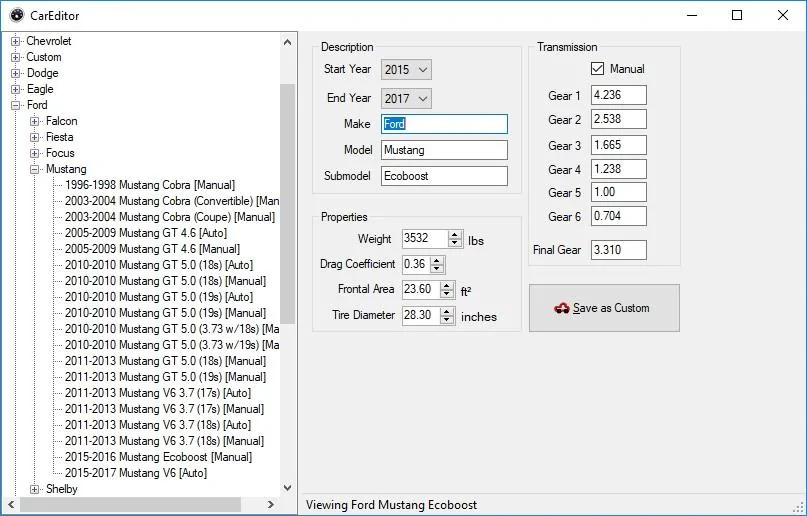Viewport: 807px width, 516px height.
Task: Expand the Fiesta model node
Action: (x=34, y=137)
